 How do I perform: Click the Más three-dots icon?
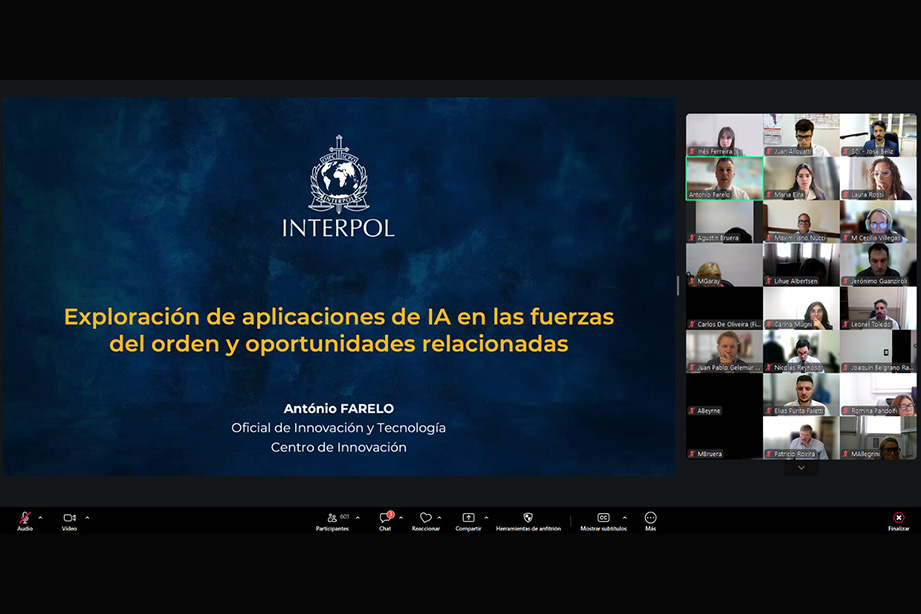click(x=650, y=518)
